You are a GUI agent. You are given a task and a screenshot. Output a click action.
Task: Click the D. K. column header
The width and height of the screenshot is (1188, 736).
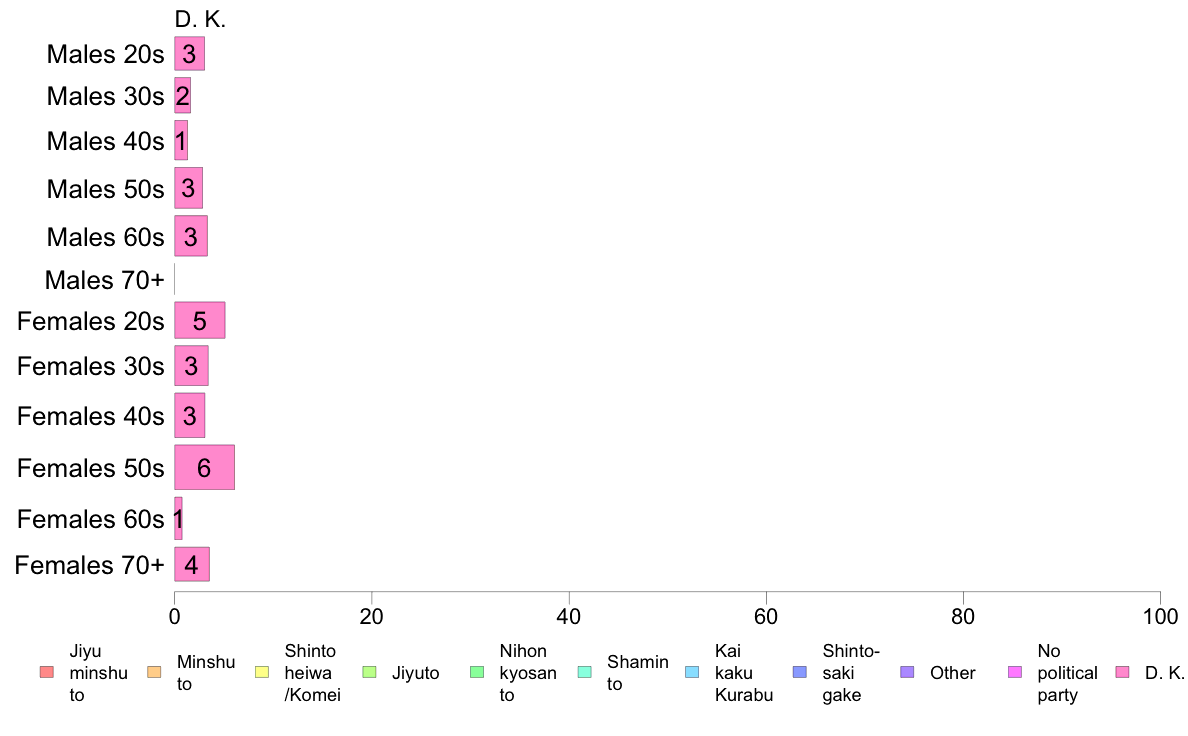[200, 20]
